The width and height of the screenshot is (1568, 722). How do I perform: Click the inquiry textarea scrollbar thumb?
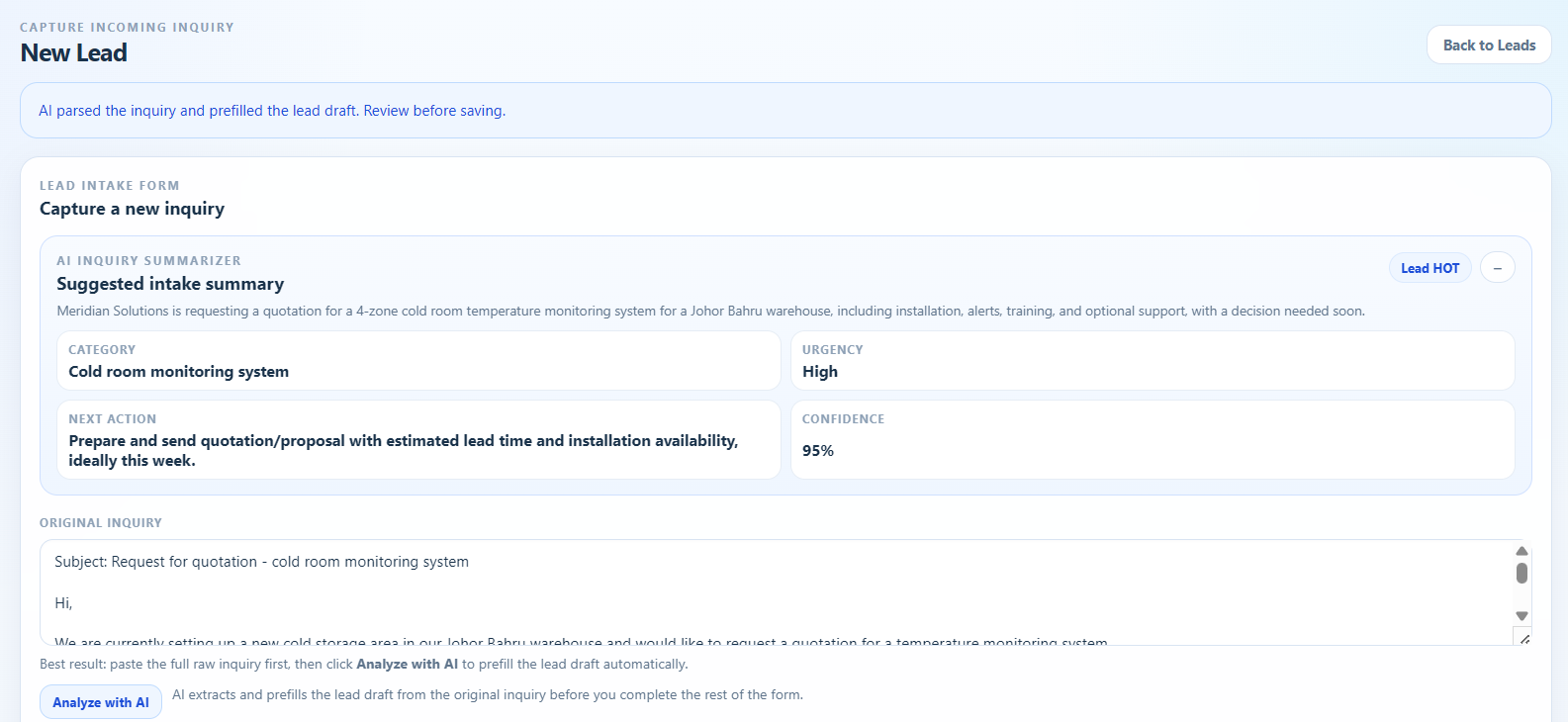1522,573
